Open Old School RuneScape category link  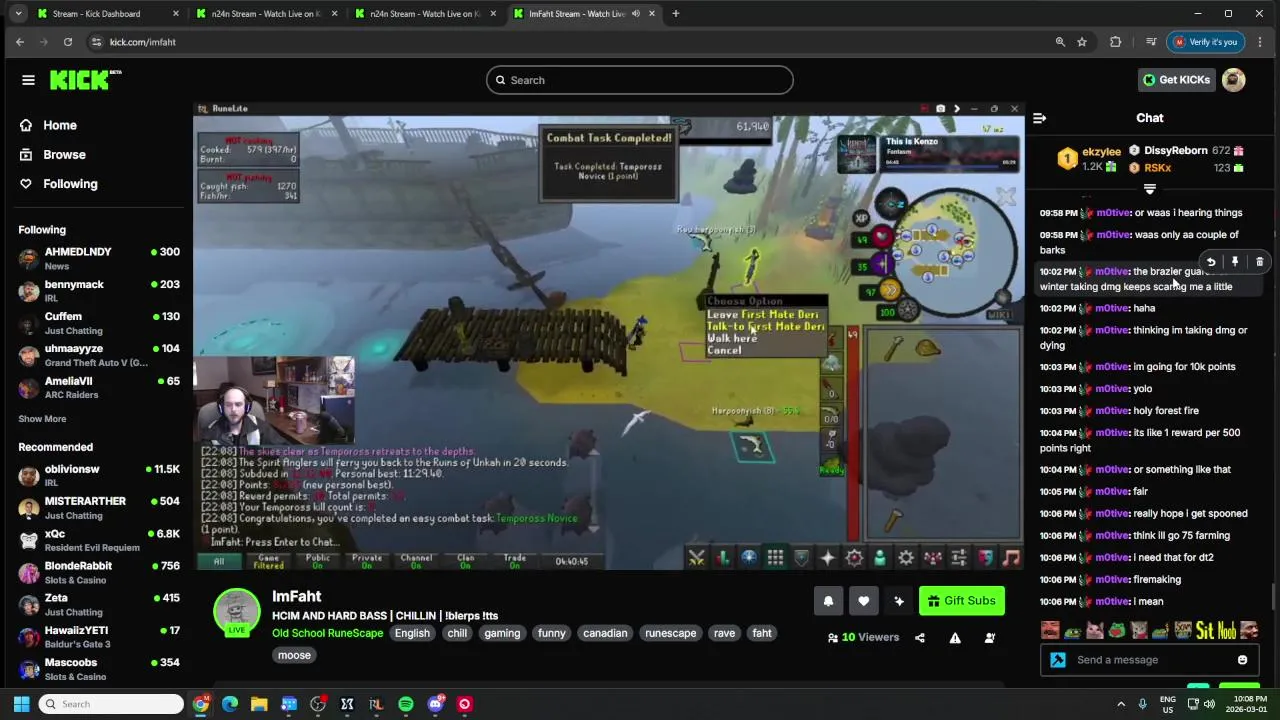coord(327,633)
